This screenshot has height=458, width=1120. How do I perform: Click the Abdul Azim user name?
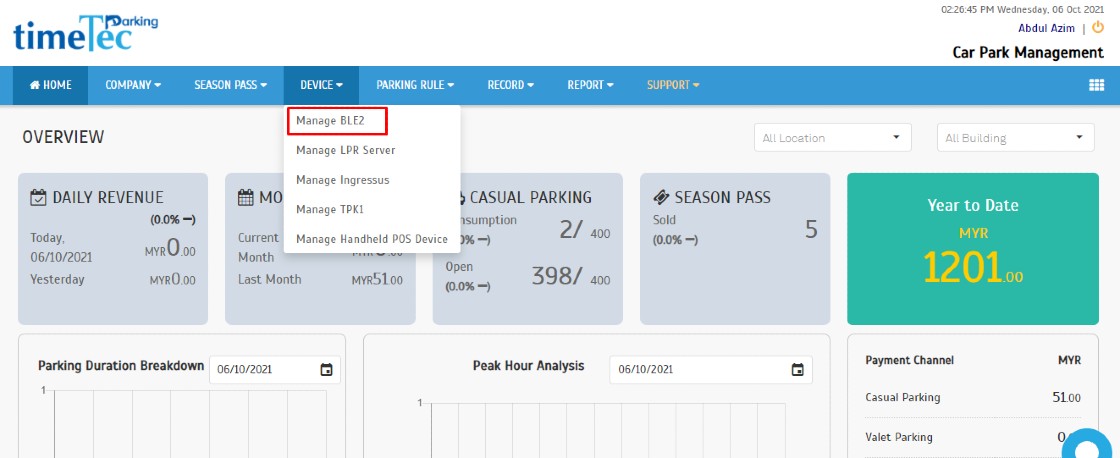click(x=1047, y=29)
